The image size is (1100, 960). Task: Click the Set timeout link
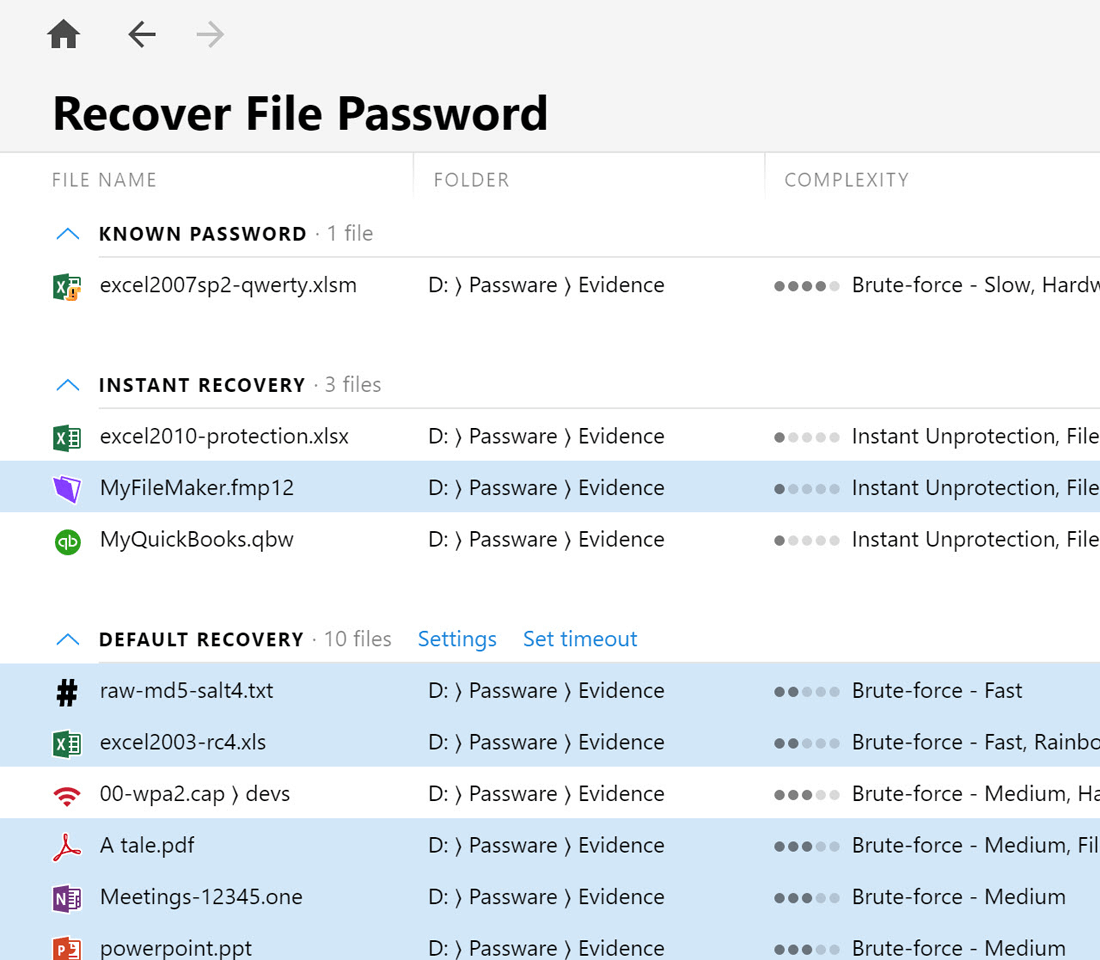(580, 639)
